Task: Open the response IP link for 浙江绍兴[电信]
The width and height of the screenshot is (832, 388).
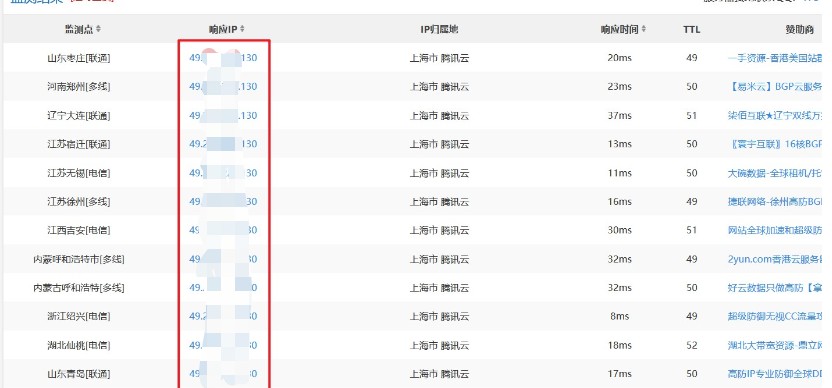Action: pyautogui.click(x=223, y=316)
